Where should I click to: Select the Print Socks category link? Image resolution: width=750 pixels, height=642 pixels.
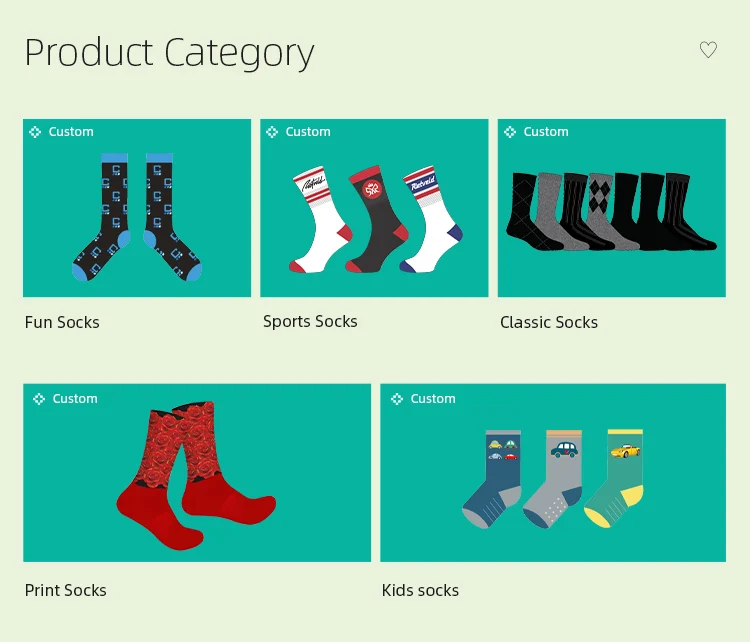pos(66,590)
